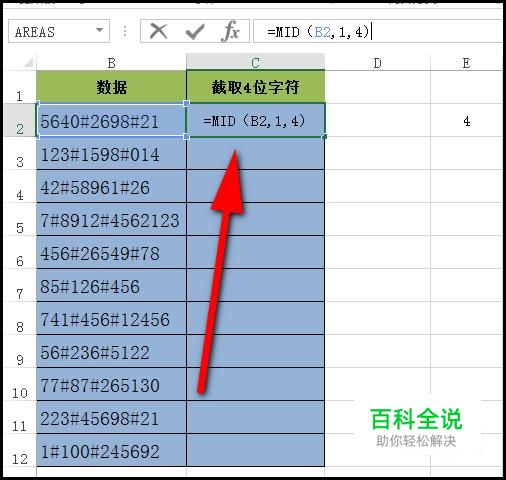Select cell containing 5640#2698#21
506x480 pixels.
click(111, 120)
